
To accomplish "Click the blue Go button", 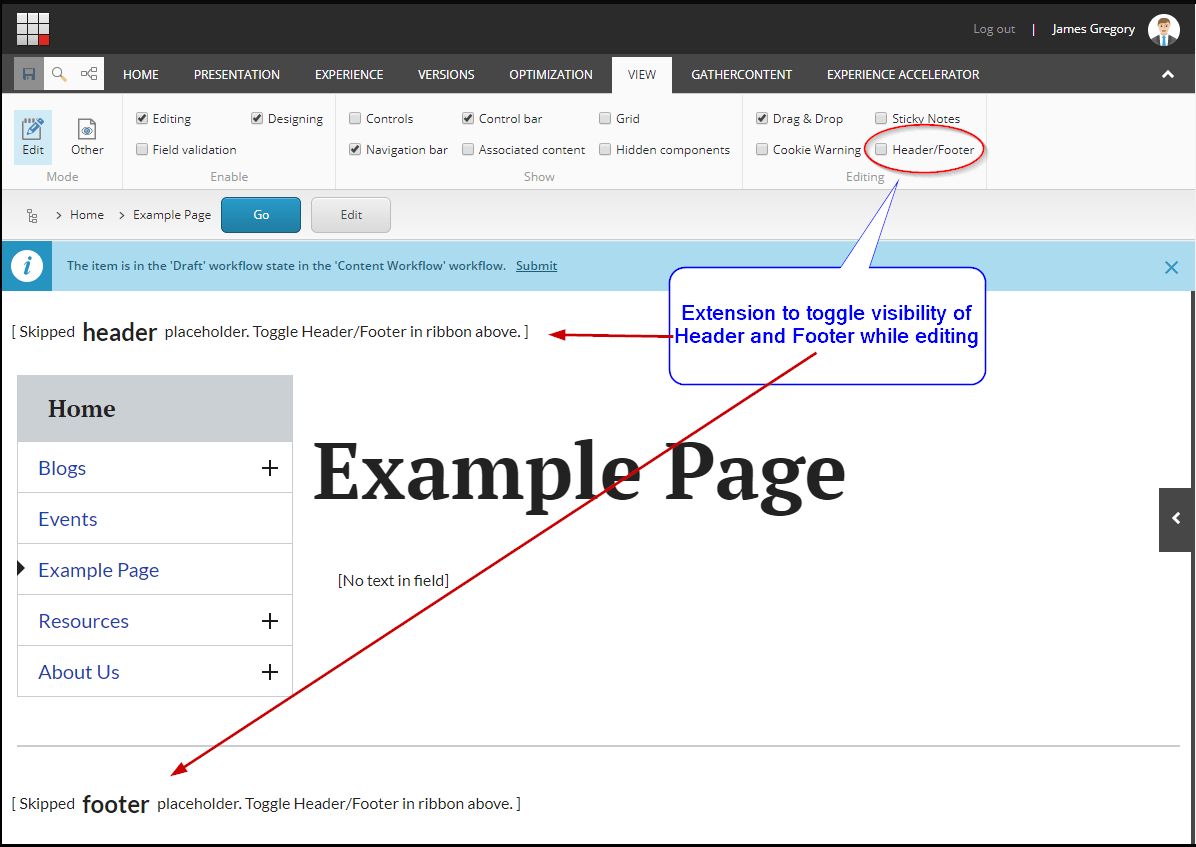I will tap(261, 215).
